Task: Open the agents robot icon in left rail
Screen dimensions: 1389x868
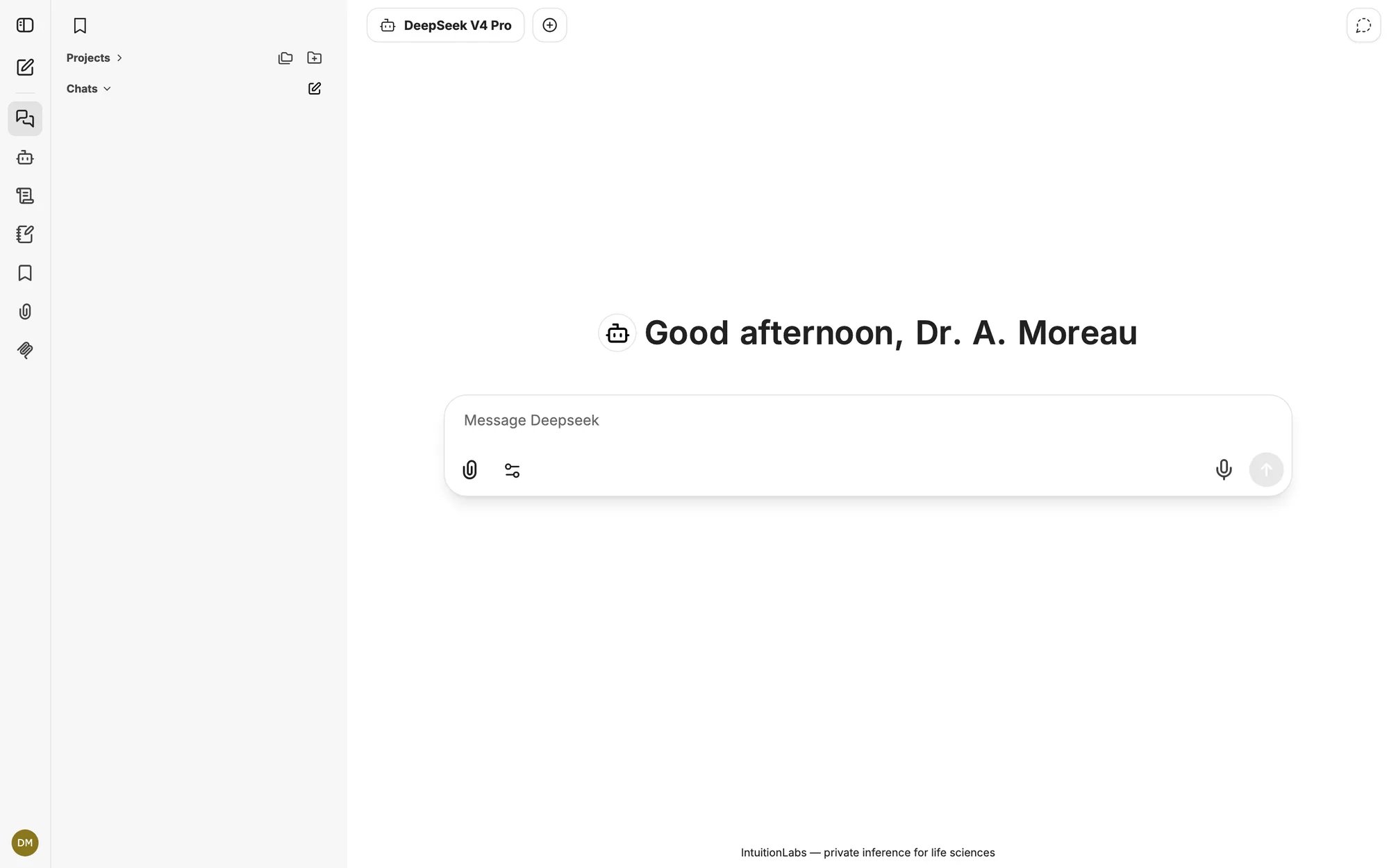Action: point(25,158)
